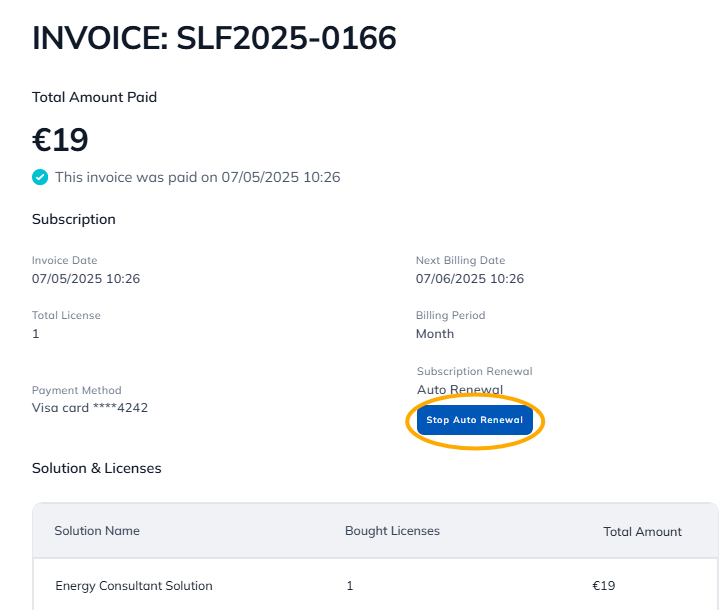
Task: Click the invoice paid confirmation message
Action: tap(197, 177)
